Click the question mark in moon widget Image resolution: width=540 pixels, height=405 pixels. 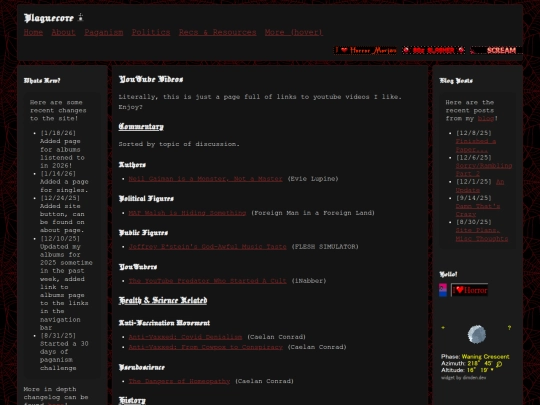pos(509,328)
